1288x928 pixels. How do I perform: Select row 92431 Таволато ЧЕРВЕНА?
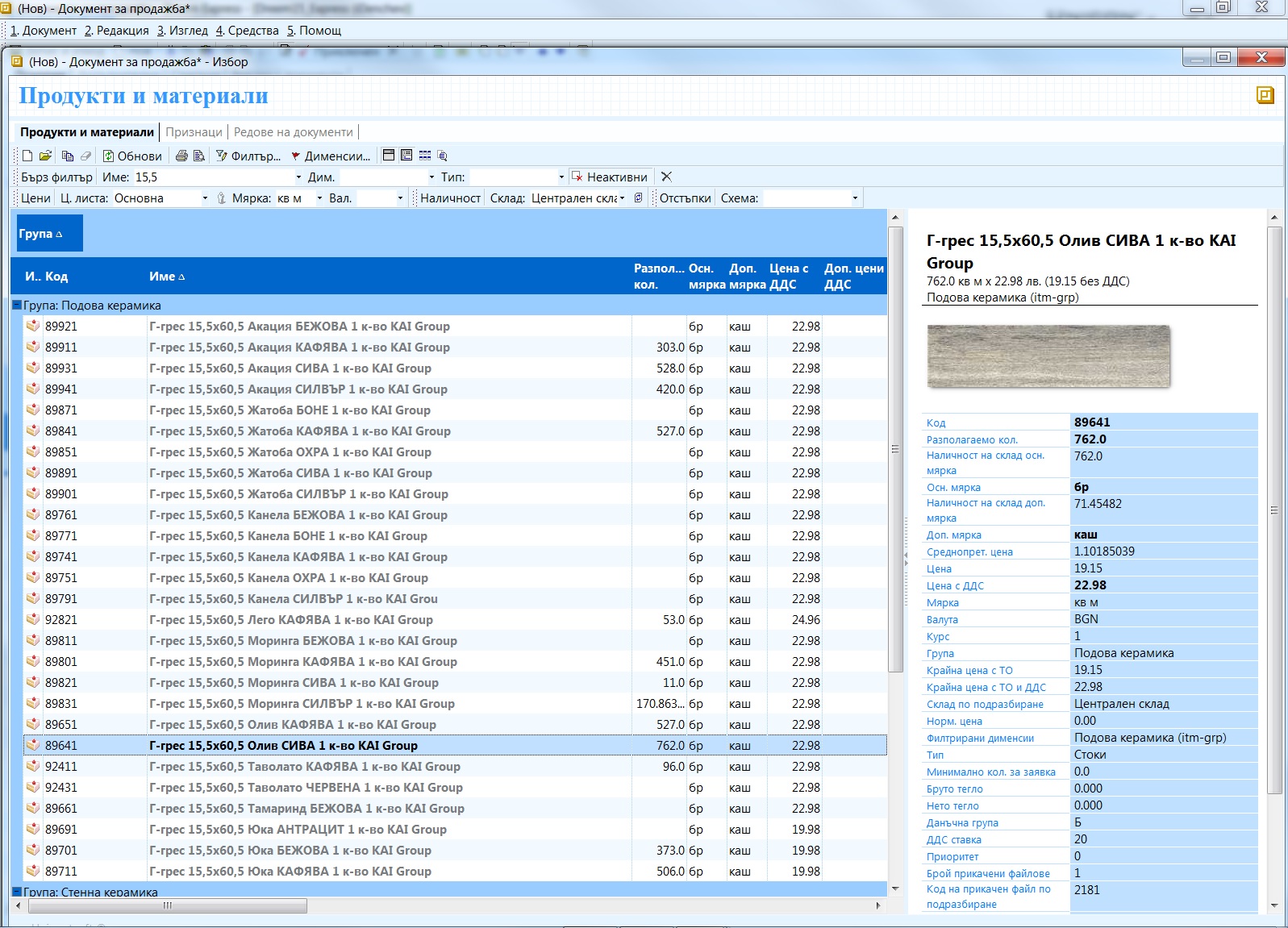coord(455,788)
